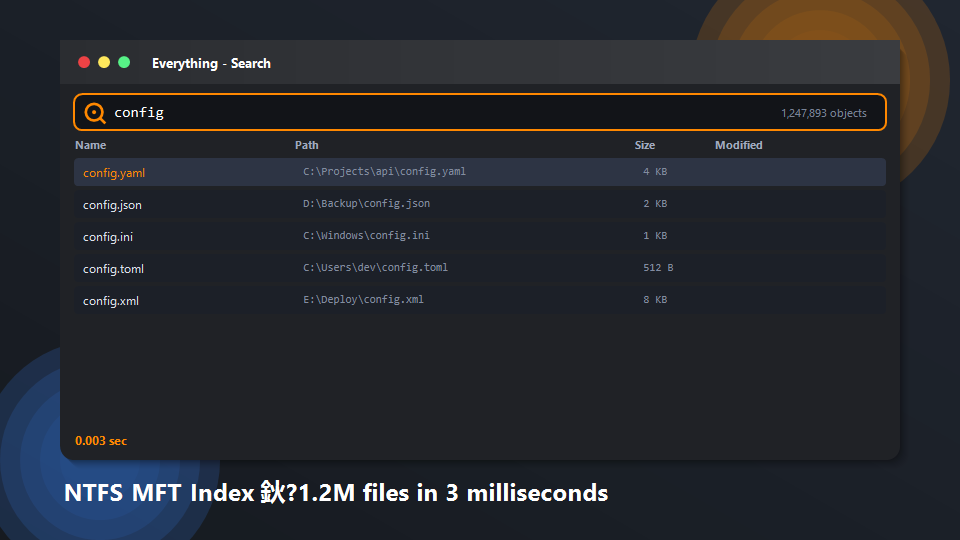
Task: Click the 'Everything - Search' window title
Action: pyautogui.click(x=211, y=63)
